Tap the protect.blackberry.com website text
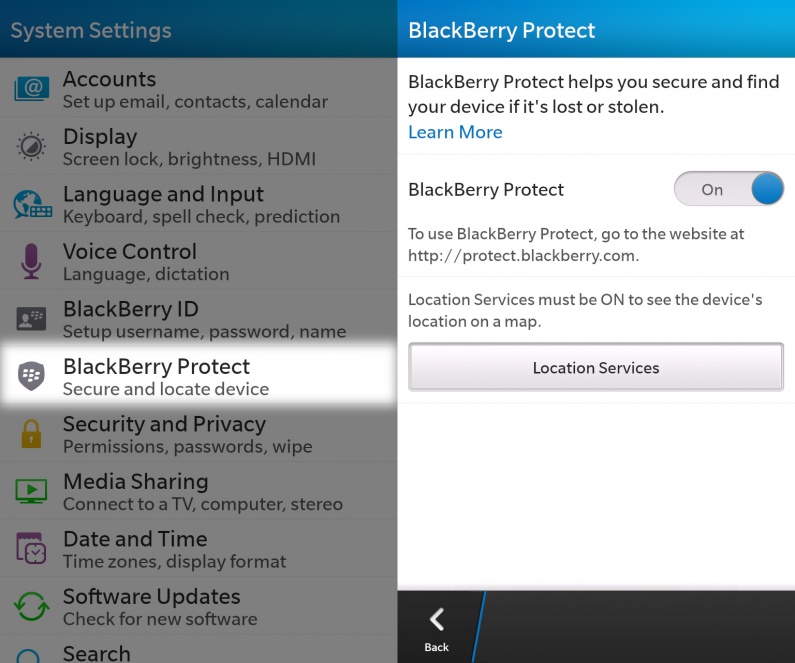The width and height of the screenshot is (795, 663). point(523,255)
